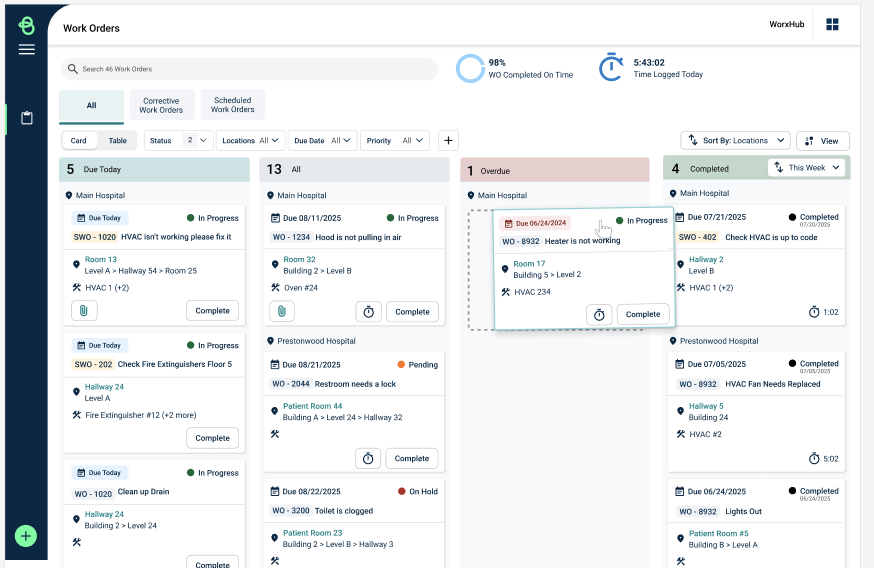Viewport: 874px width, 568px height.
Task: Click calendar icon on Due 07/21/2025
Action: 679,217
